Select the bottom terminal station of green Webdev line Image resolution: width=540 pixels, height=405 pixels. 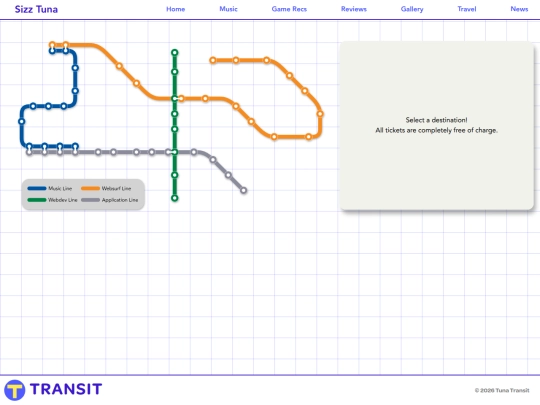tap(175, 198)
